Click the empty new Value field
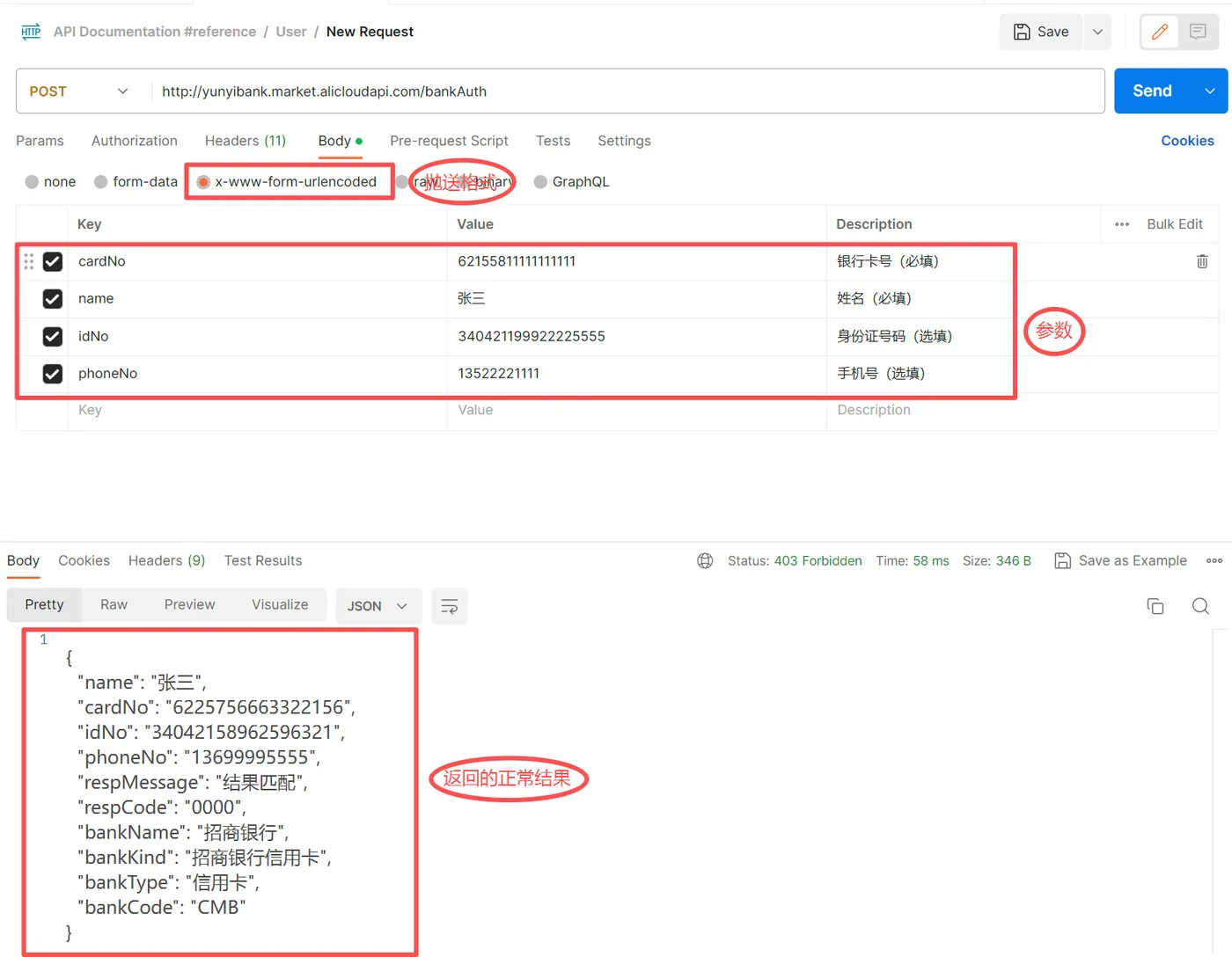The height and width of the screenshot is (957, 1232). [636, 410]
